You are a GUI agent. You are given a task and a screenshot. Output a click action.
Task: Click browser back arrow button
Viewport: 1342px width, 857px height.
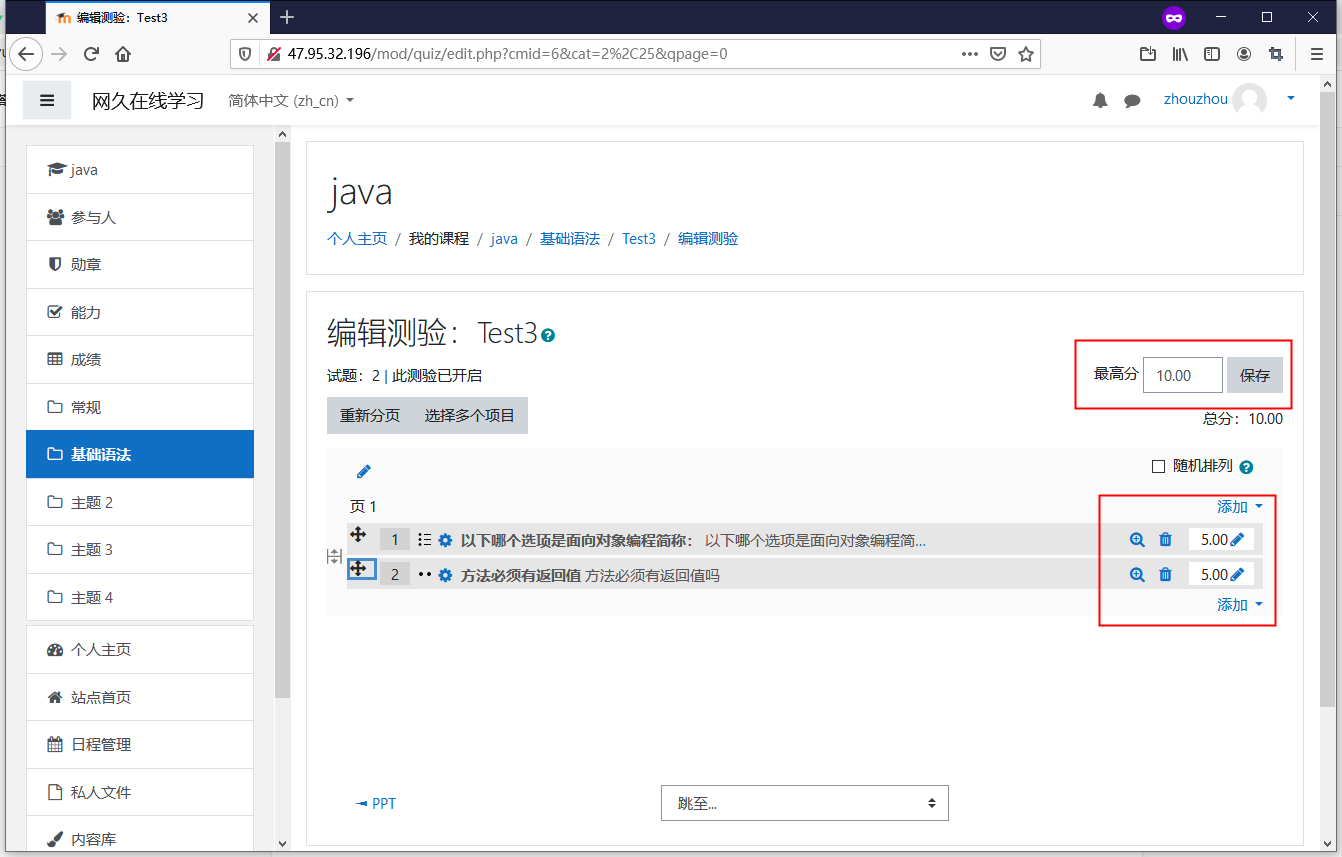click(27, 54)
